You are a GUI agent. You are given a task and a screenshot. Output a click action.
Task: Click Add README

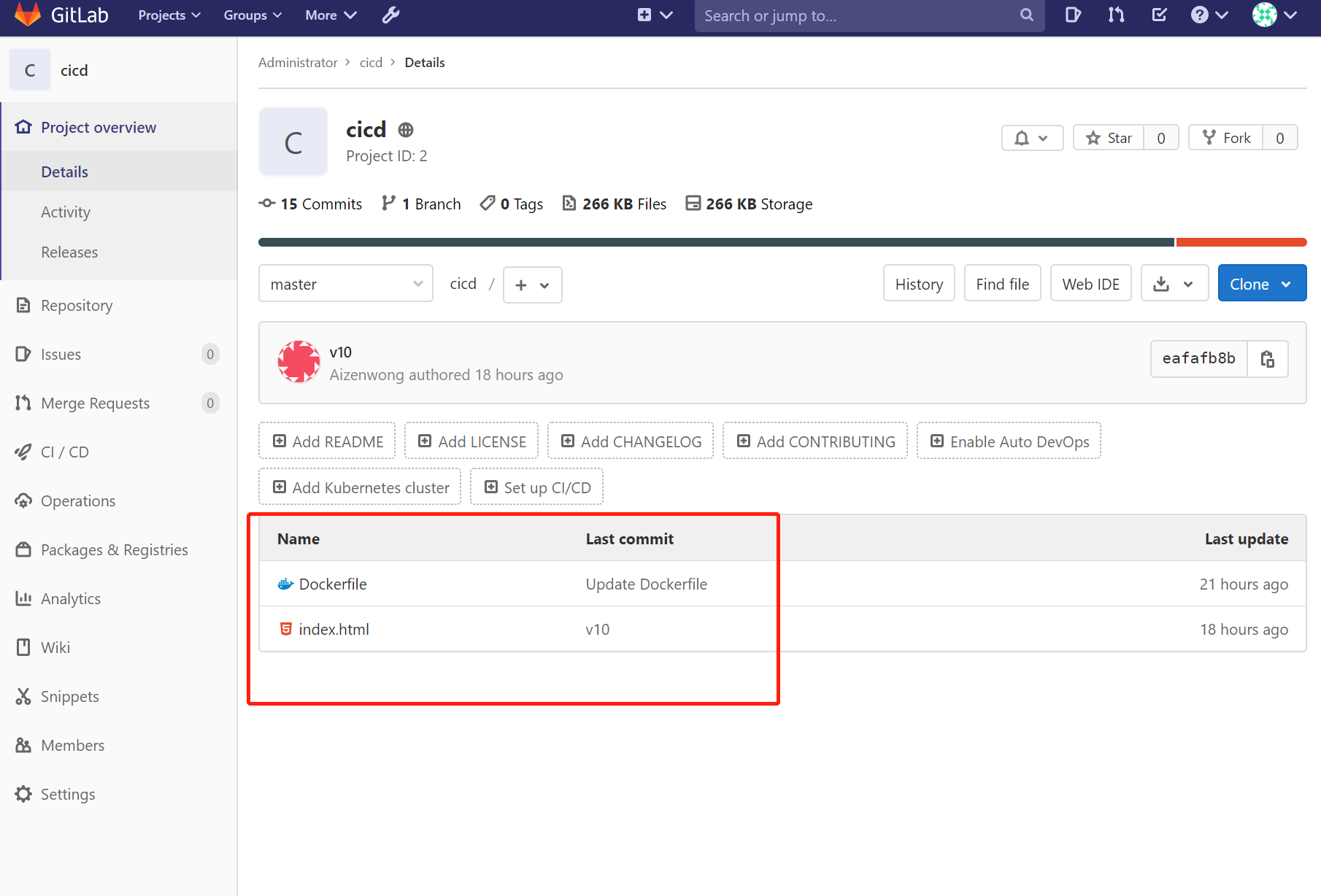[327, 441]
